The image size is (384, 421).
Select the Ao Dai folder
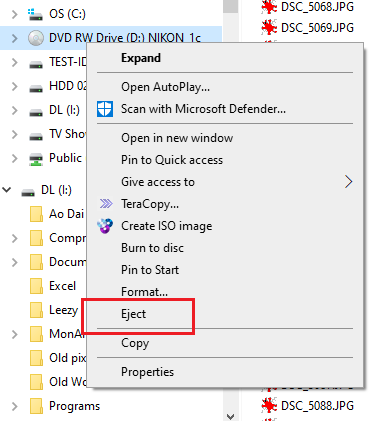click(x=66, y=214)
